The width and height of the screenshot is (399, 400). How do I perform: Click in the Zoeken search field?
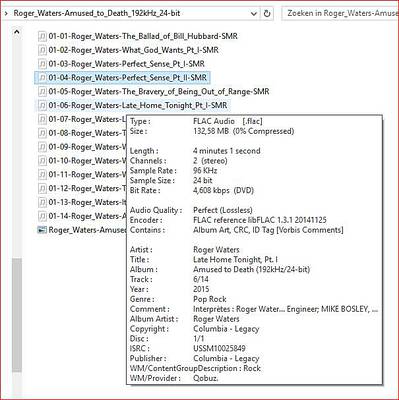pyautogui.click(x=341, y=14)
